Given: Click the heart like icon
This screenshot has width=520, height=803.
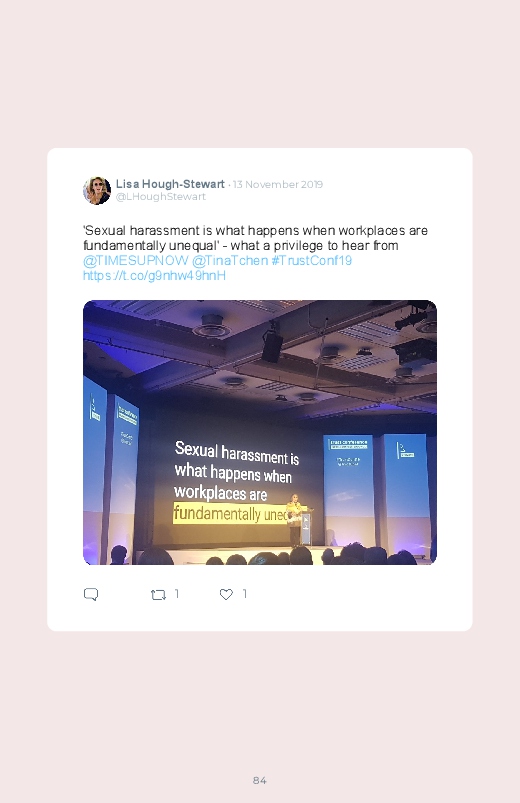Looking at the screenshot, I should point(226,594).
